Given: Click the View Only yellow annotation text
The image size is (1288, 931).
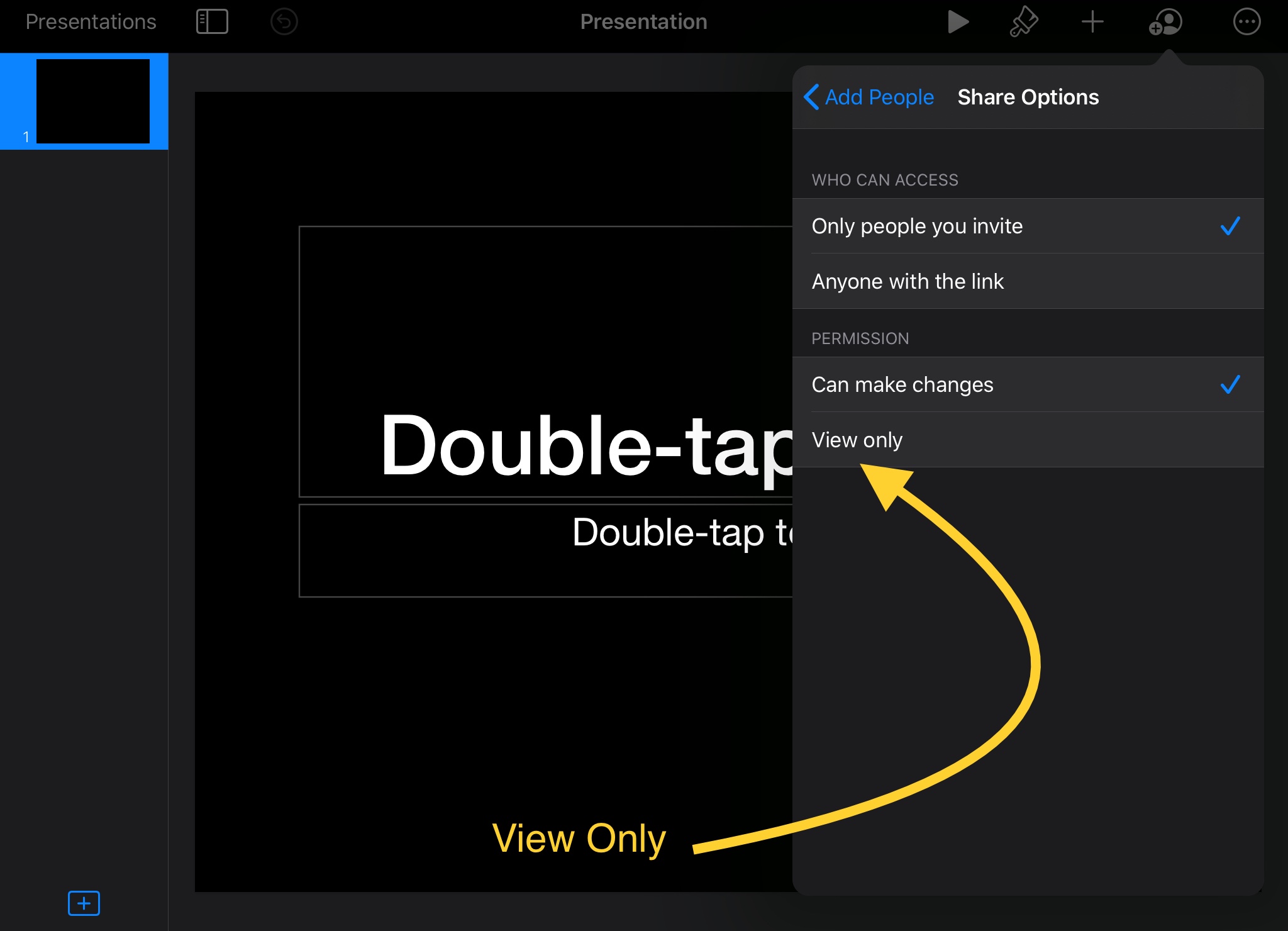Looking at the screenshot, I should pos(579,838).
